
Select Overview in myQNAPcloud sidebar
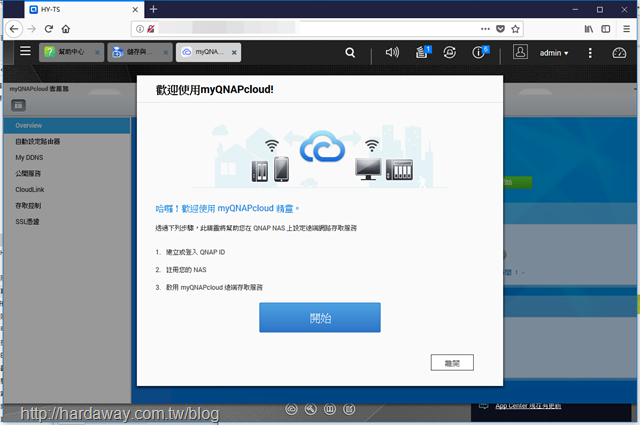point(67,125)
